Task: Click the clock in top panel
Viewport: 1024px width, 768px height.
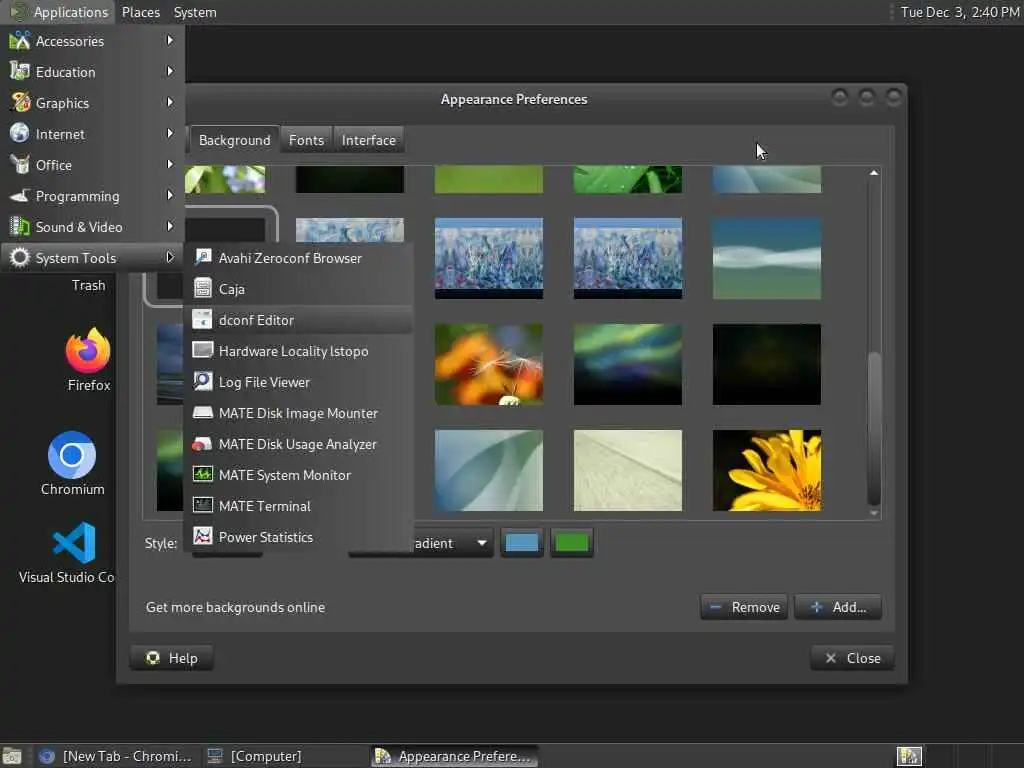Action: click(960, 12)
